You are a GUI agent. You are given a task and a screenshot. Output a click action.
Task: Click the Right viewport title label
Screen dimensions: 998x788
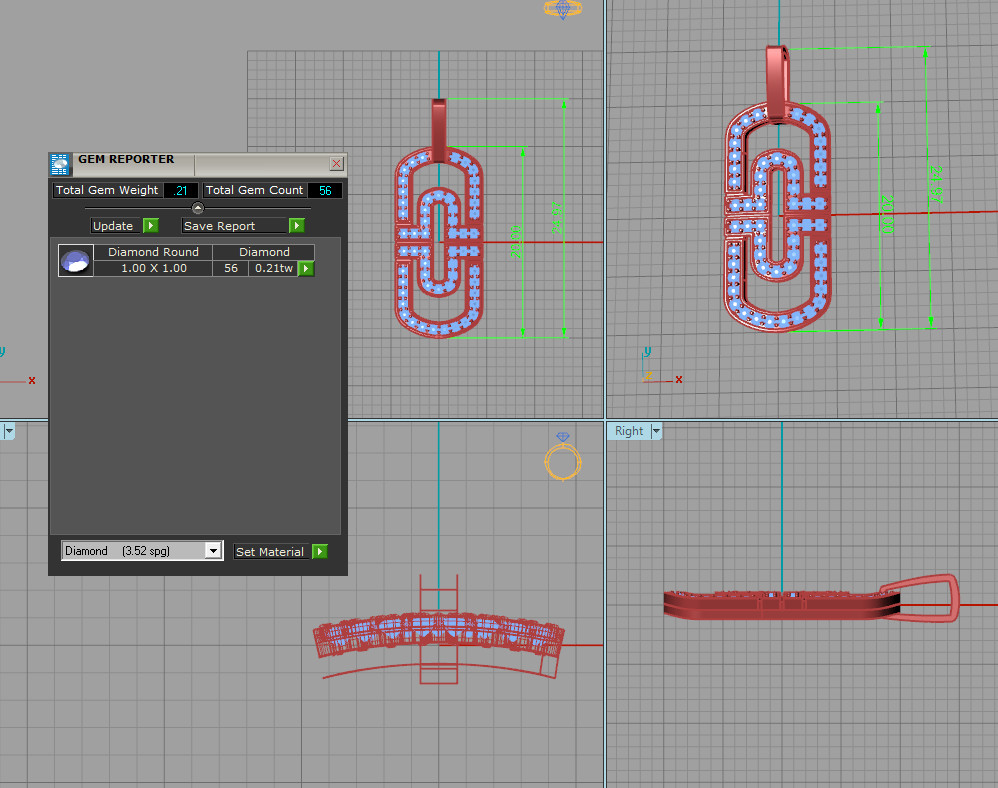(x=629, y=431)
